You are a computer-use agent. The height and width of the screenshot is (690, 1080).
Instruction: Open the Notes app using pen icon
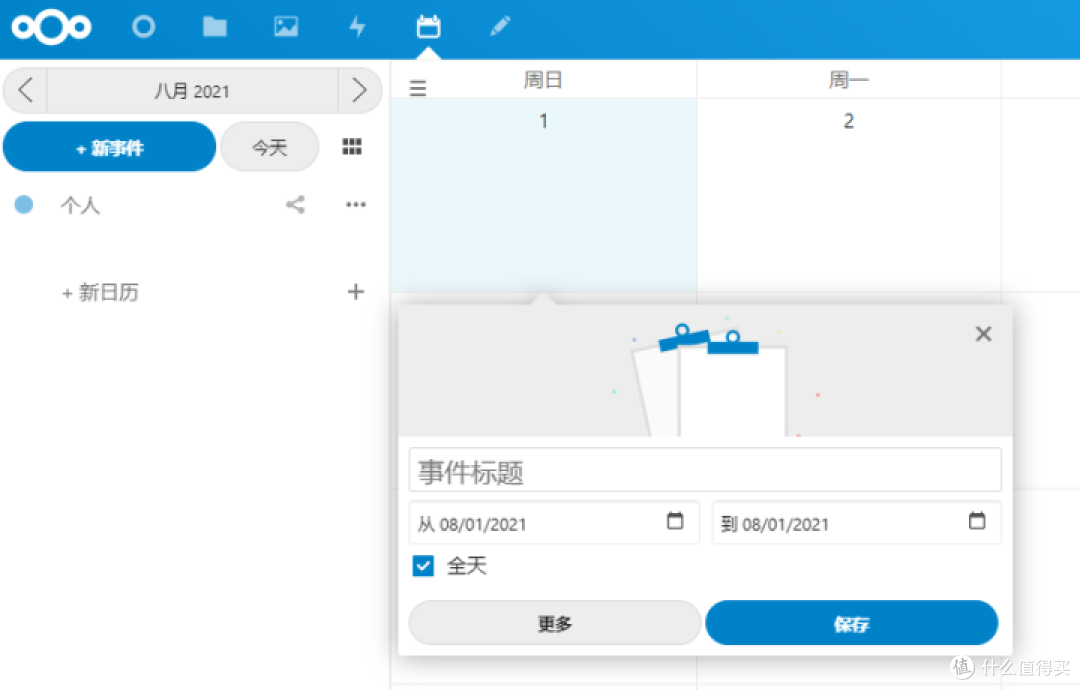click(500, 27)
